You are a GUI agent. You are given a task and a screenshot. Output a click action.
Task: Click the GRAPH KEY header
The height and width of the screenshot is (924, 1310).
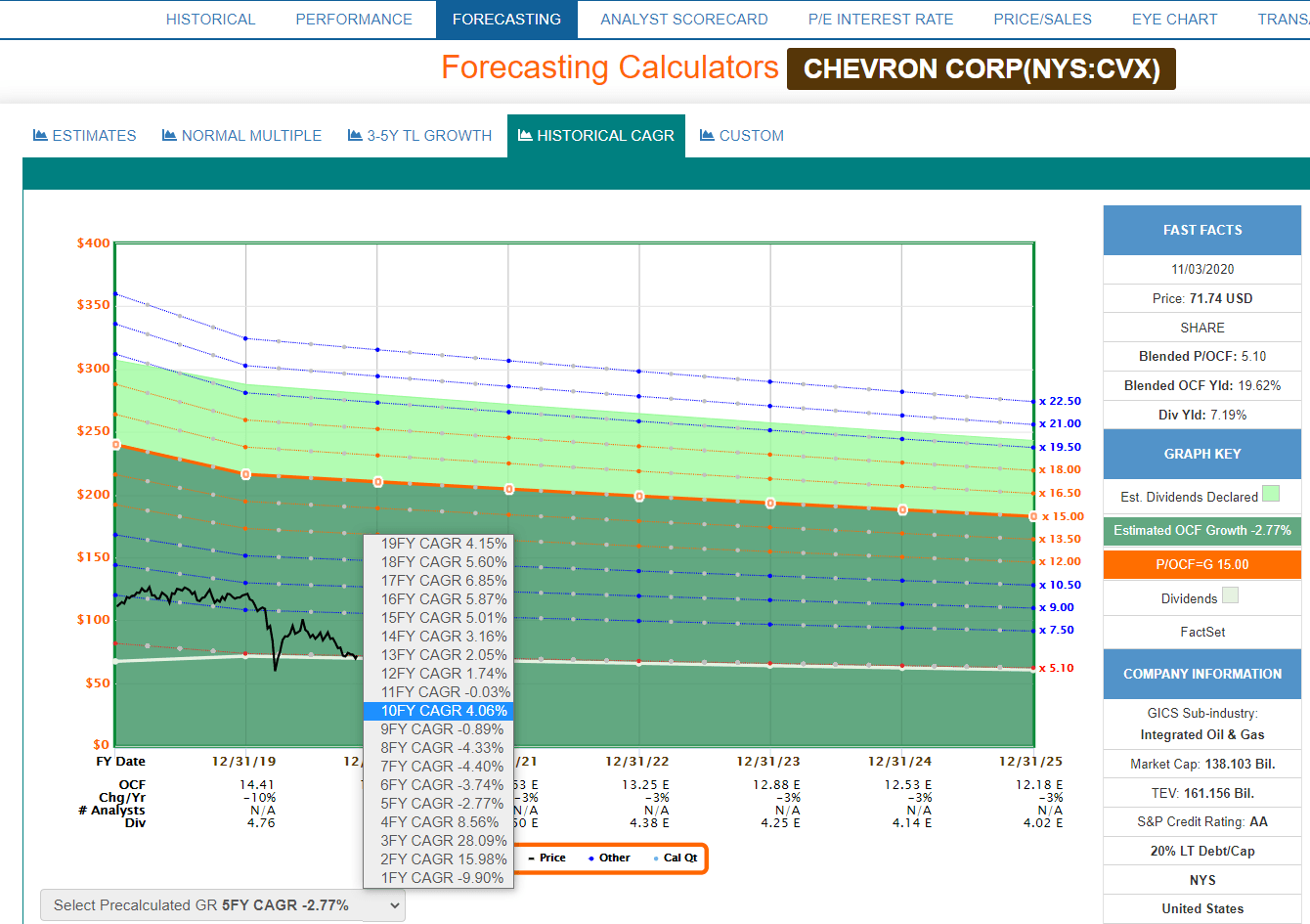tap(1202, 454)
